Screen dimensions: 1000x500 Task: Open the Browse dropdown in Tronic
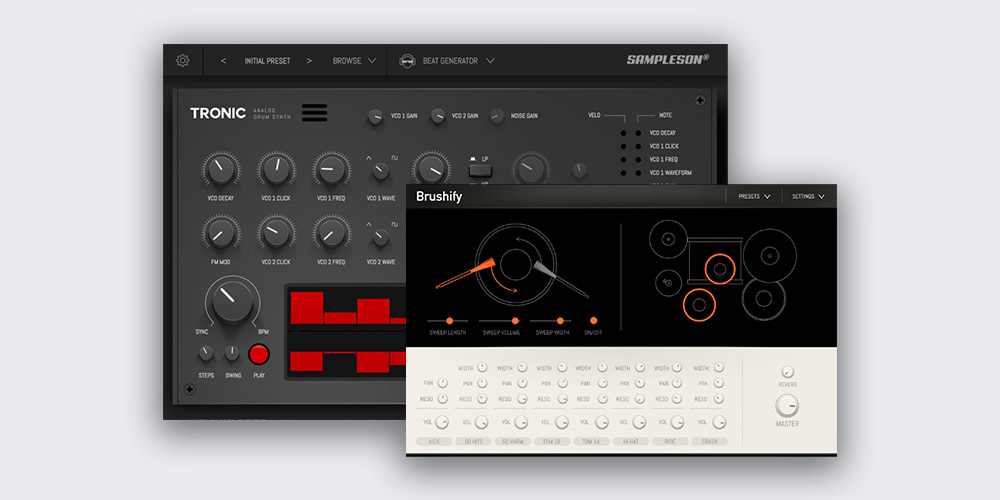click(355, 61)
